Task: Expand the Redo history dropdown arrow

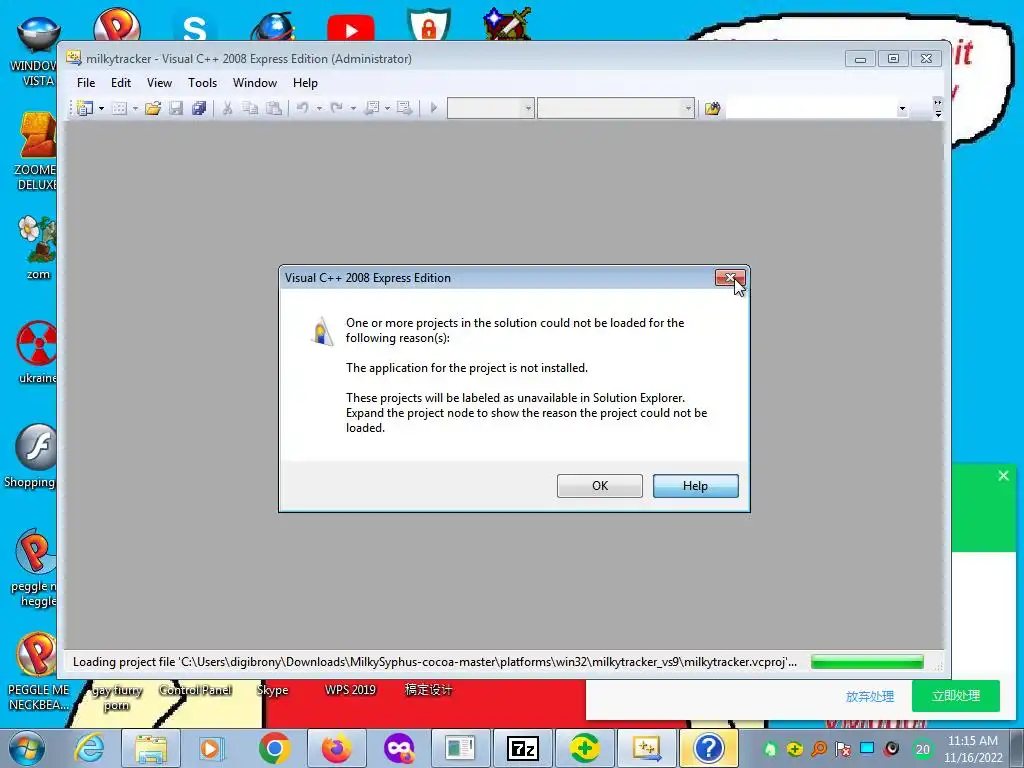Action: tap(353, 108)
